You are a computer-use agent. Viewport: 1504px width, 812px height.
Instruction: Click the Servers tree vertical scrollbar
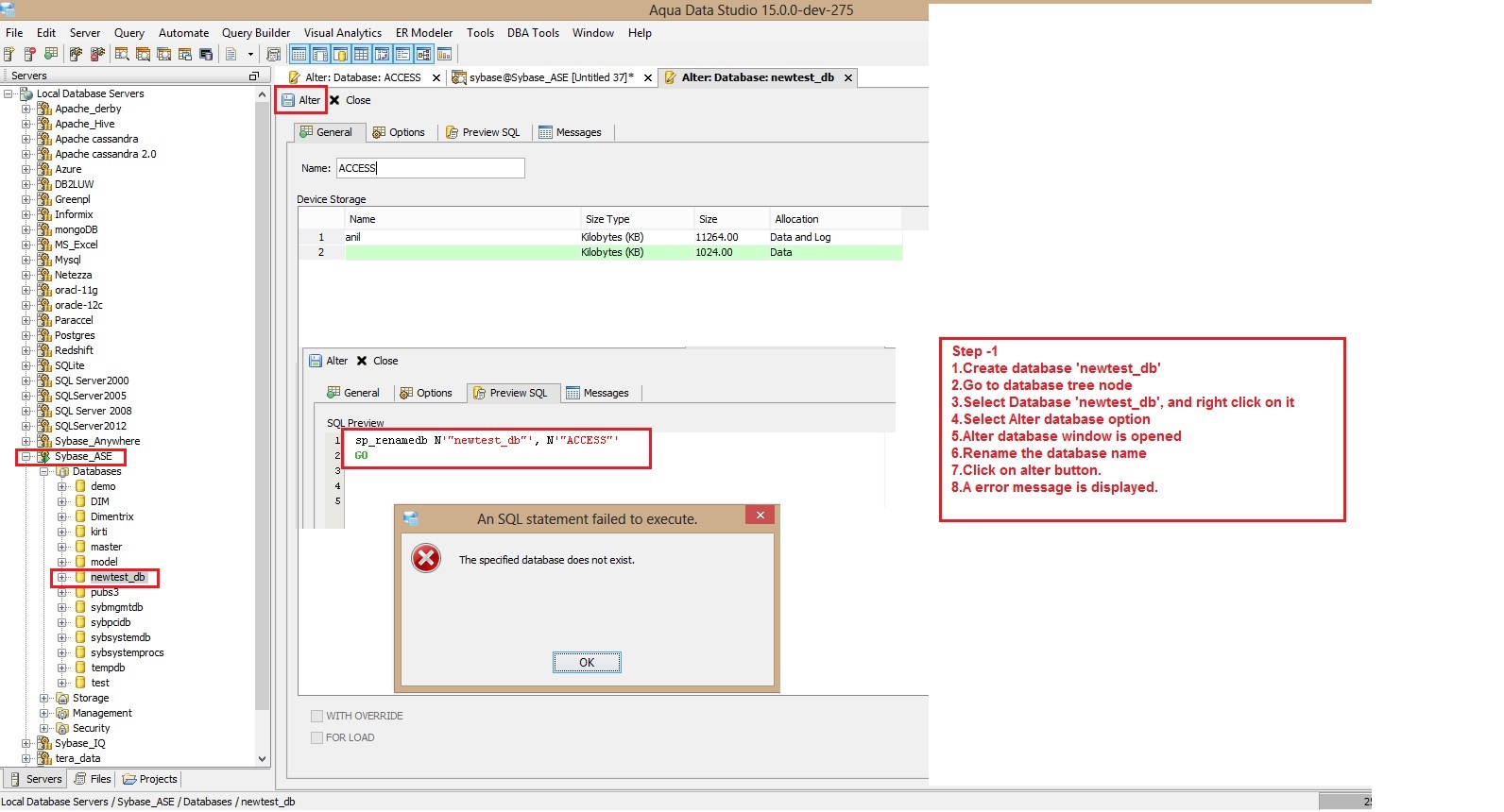point(262,406)
